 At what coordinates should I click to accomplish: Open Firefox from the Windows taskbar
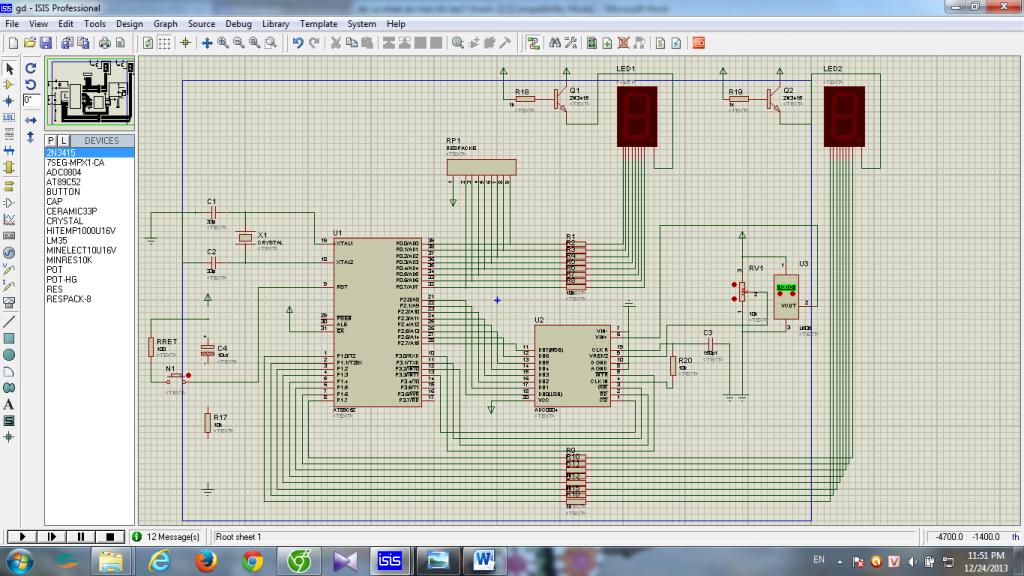[205, 561]
